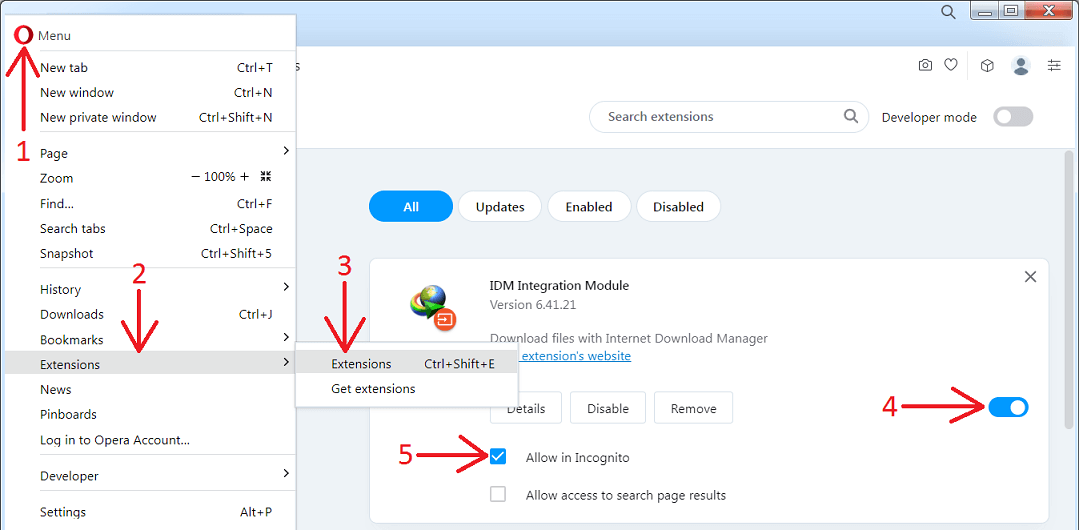
Task: Open the snapshot camera icon in toolbar
Action: click(x=925, y=65)
